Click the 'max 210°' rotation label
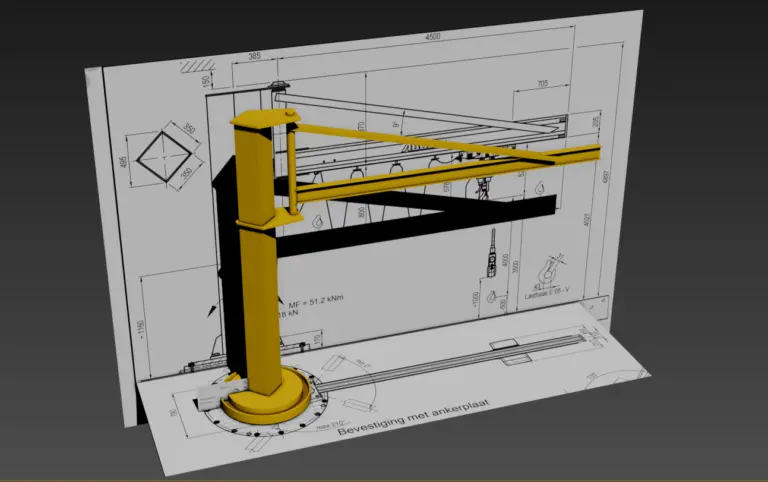Viewport: 768px width, 482px height. [x=330, y=424]
